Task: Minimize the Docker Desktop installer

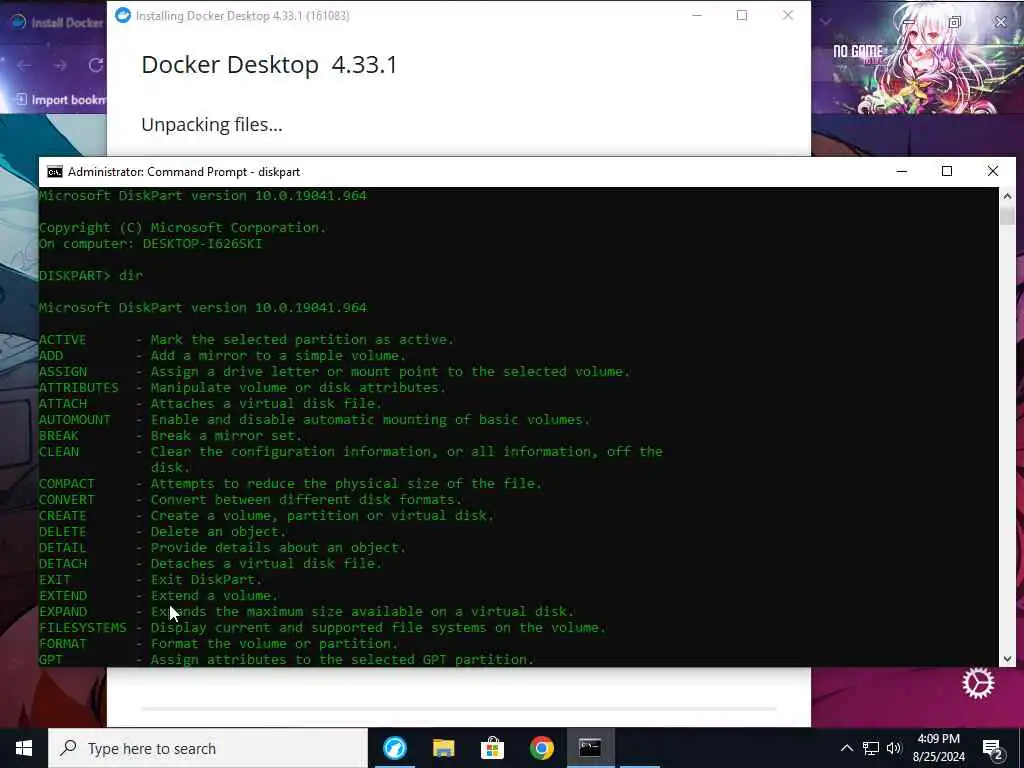Action: 697,15
